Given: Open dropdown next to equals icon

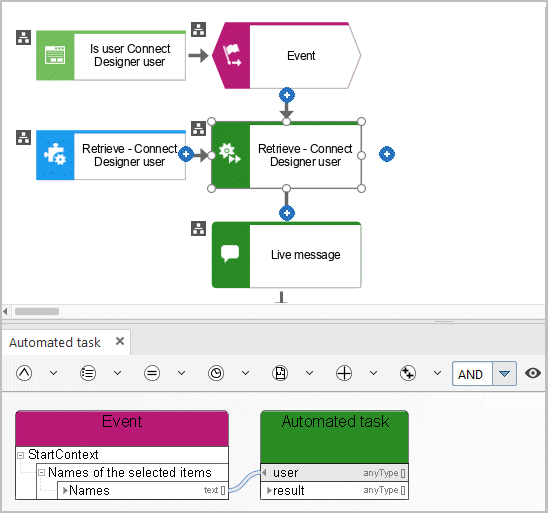Looking at the screenshot, I should (x=181, y=373).
